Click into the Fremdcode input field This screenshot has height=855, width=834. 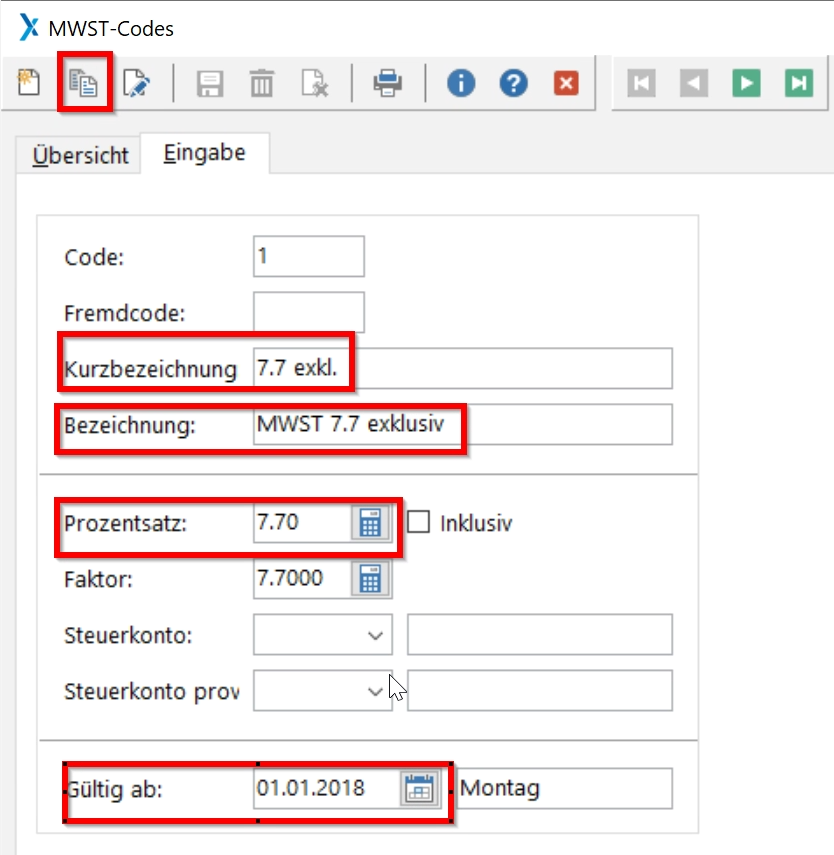309,312
